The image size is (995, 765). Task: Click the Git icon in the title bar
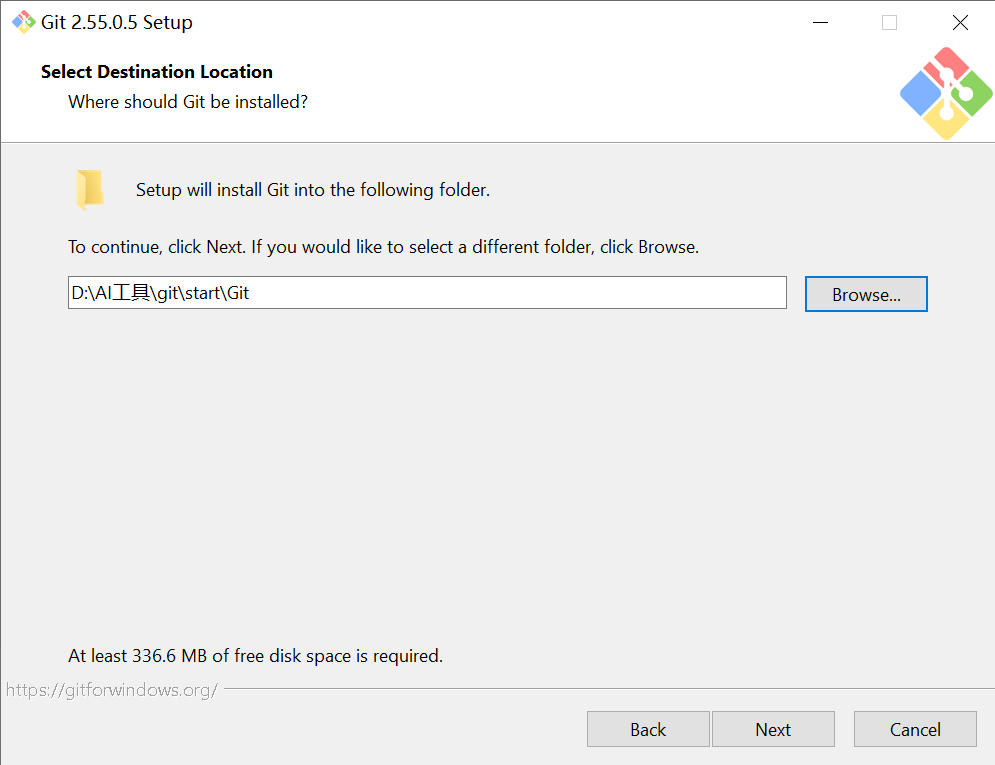(x=23, y=22)
